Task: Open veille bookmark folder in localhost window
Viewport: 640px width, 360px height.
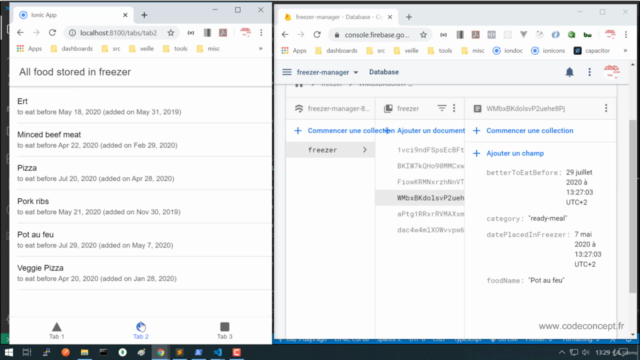Action: (142, 49)
